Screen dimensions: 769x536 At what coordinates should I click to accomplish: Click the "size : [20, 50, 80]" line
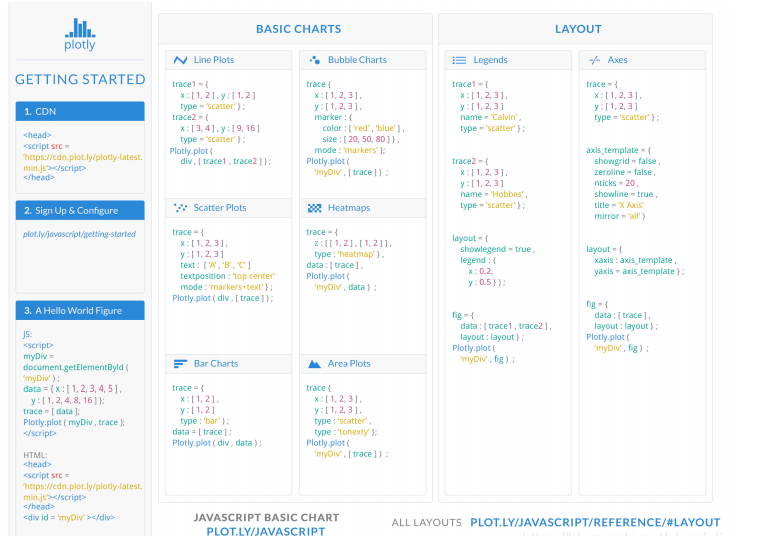click(x=361, y=139)
